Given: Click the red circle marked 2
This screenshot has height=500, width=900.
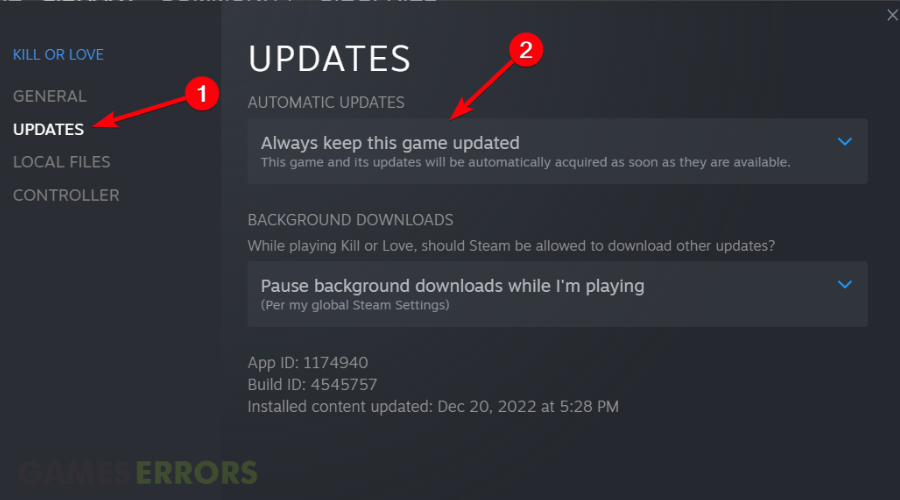Looking at the screenshot, I should click(526, 50).
